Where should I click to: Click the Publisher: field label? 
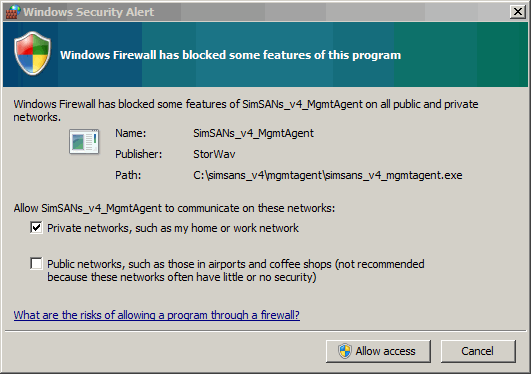click(x=139, y=154)
